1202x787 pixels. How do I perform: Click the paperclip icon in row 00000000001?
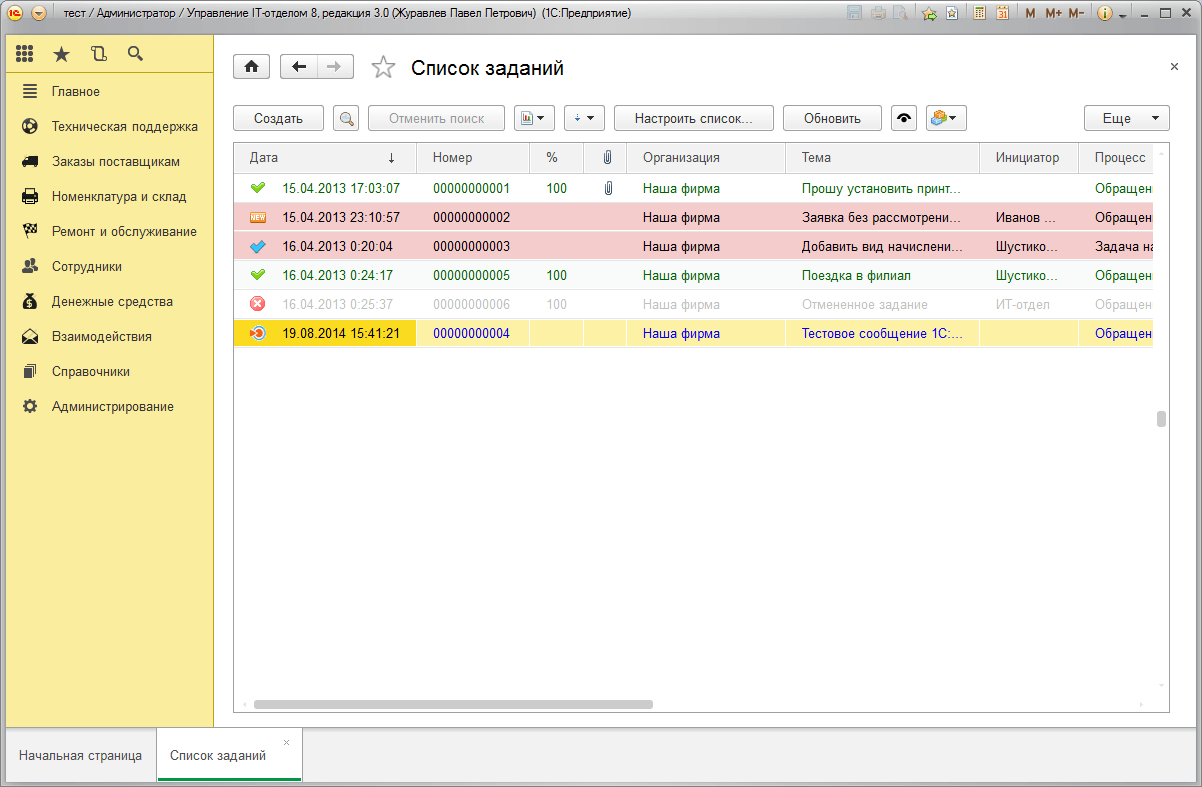(607, 188)
